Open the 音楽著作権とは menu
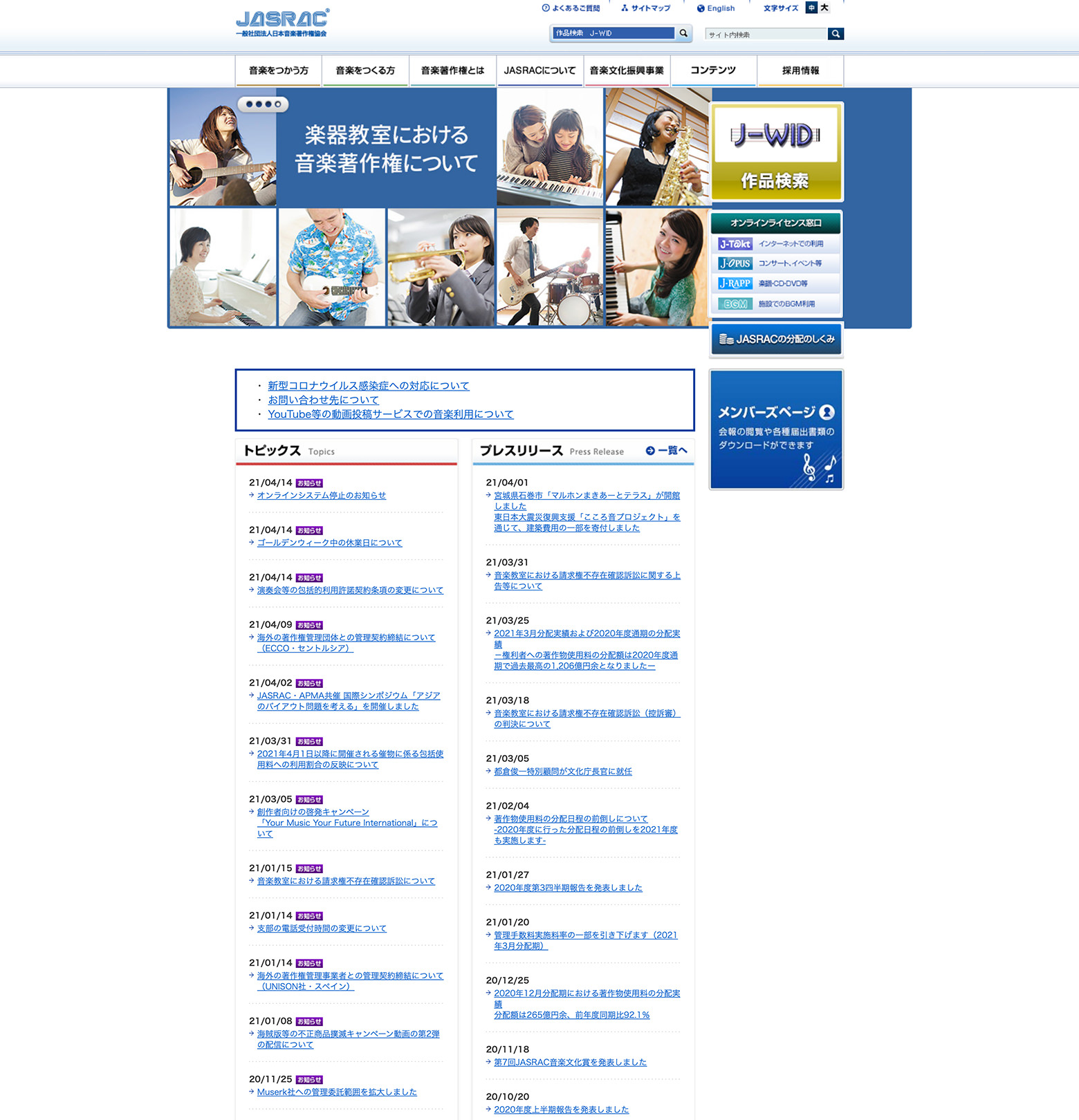 [x=452, y=71]
